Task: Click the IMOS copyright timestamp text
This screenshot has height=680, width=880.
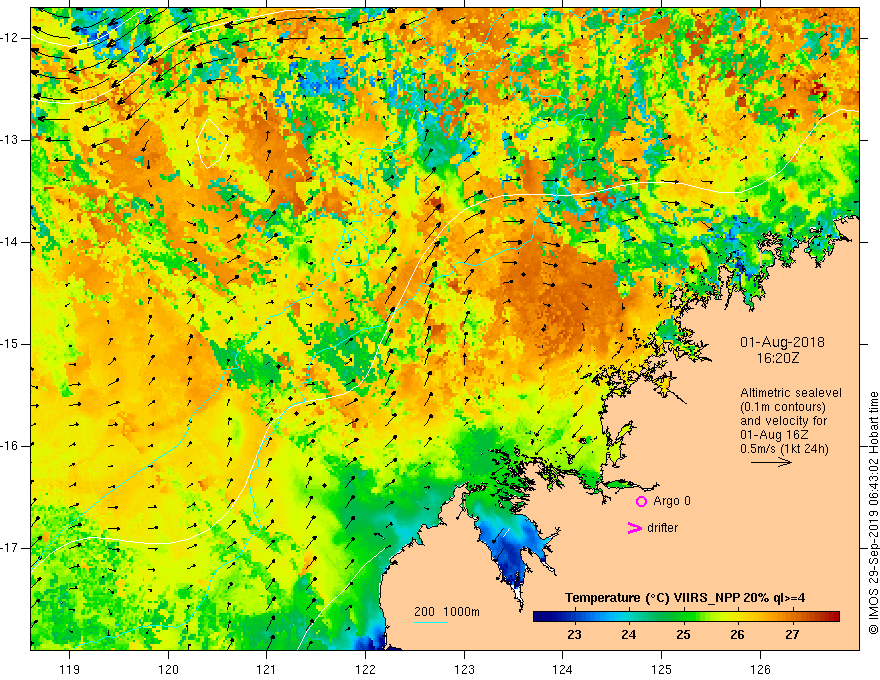Action: (x=873, y=514)
